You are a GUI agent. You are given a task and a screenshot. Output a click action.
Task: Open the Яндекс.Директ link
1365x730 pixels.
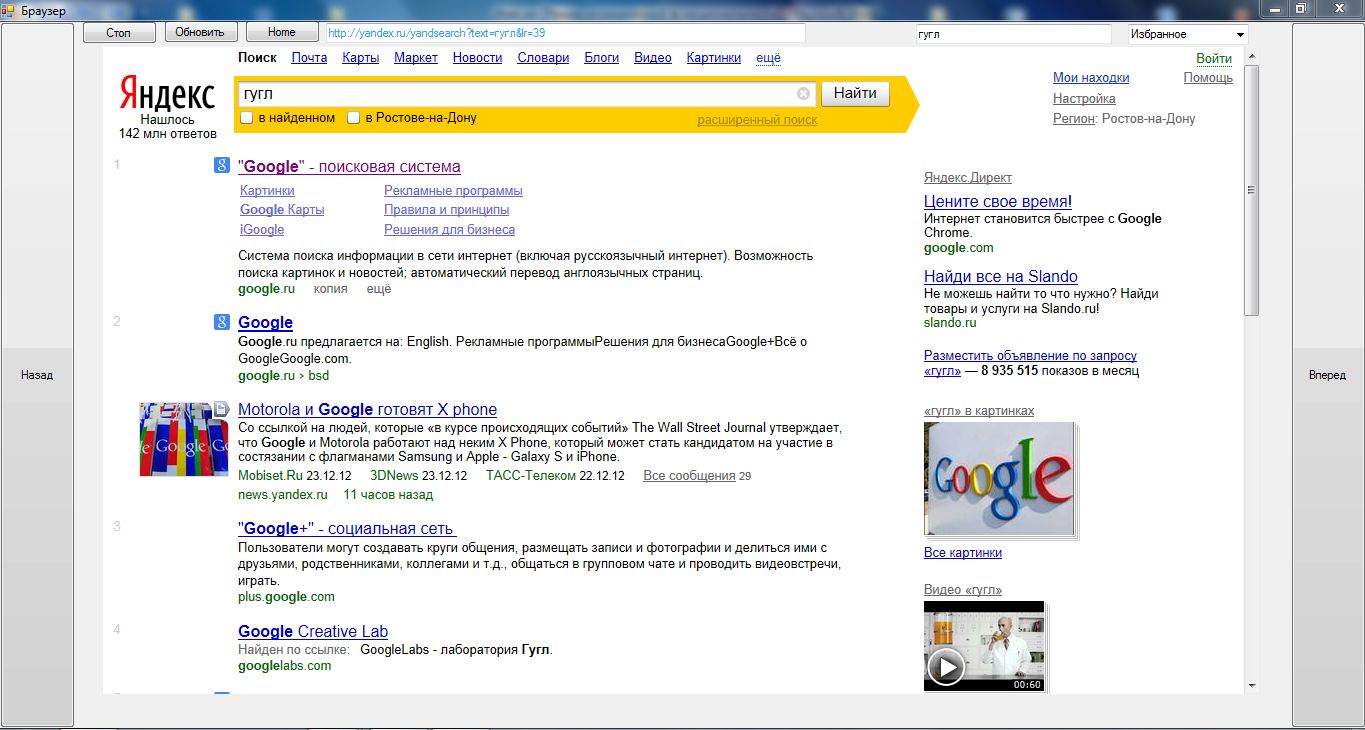pyautogui.click(x=968, y=178)
